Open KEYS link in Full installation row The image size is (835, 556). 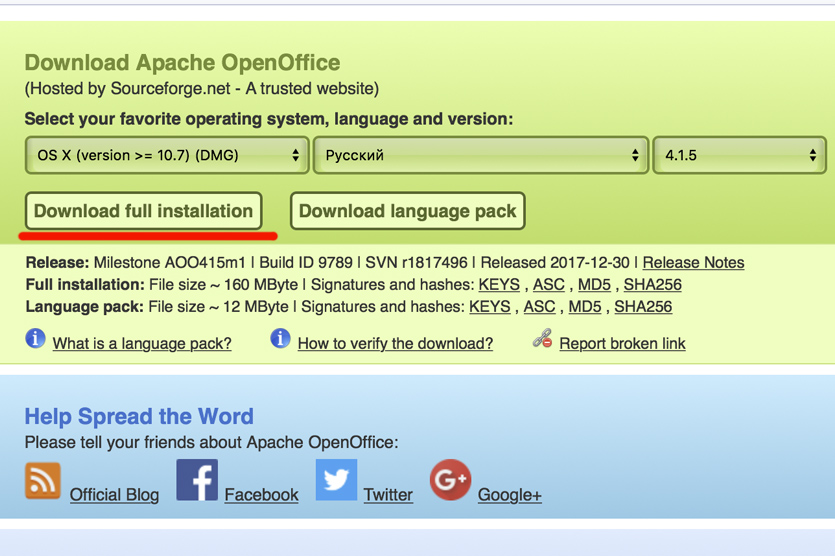tap(499, 285)
